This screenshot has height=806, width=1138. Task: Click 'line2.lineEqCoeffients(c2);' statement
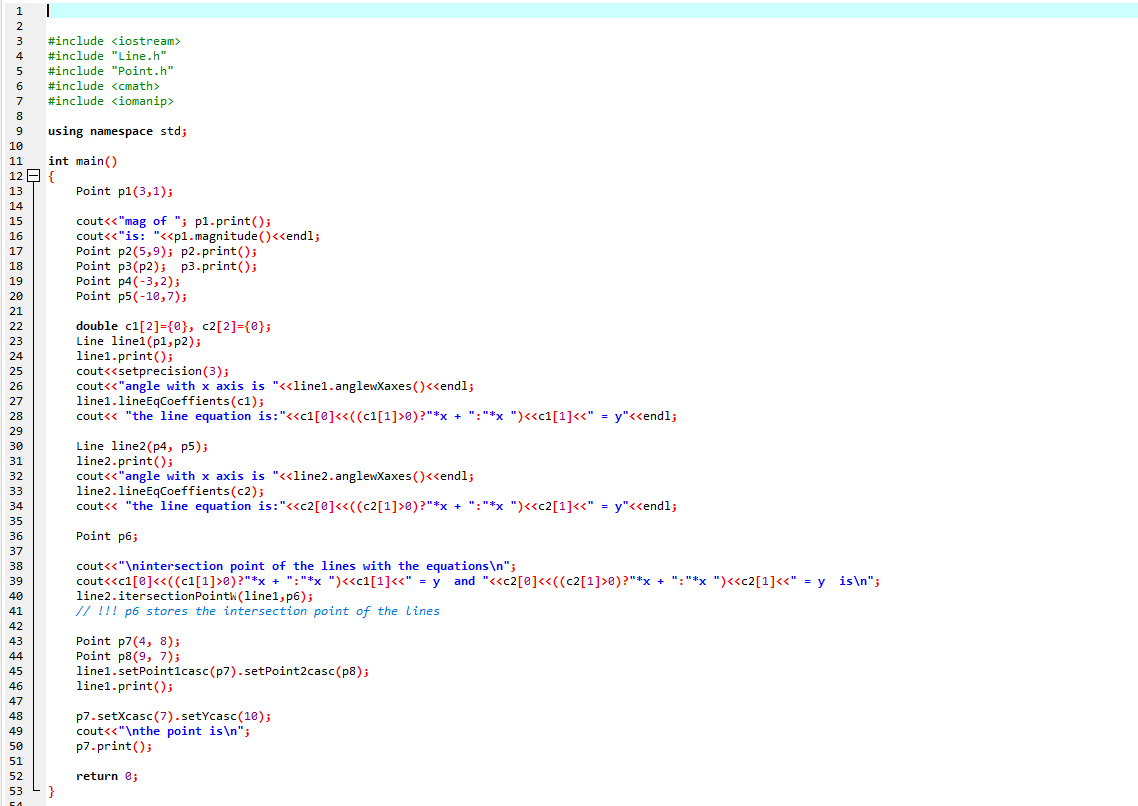[170, 491]
